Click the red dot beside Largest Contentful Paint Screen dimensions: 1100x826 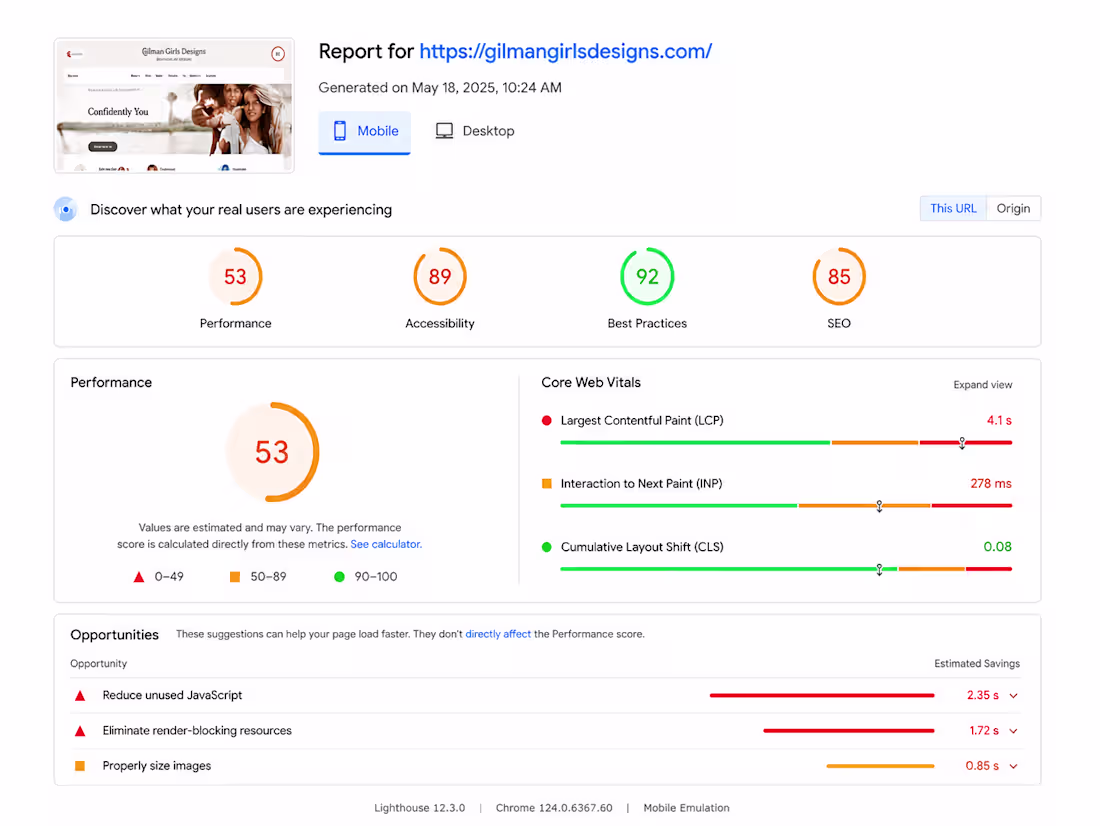(x=546, y=420)
